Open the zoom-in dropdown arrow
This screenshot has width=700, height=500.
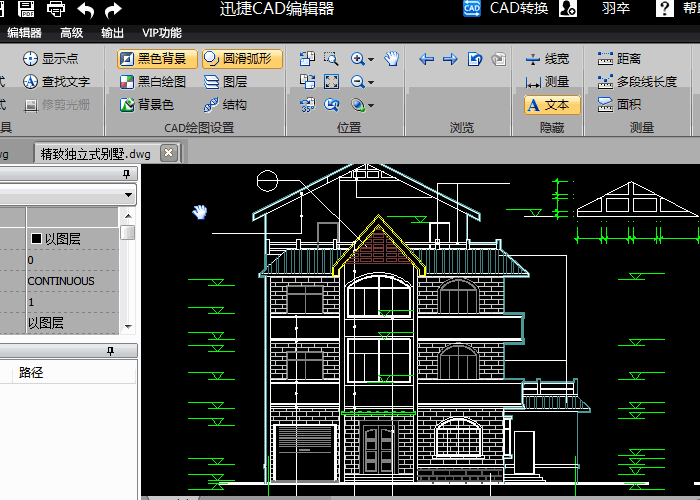click(x=371, y=59)
